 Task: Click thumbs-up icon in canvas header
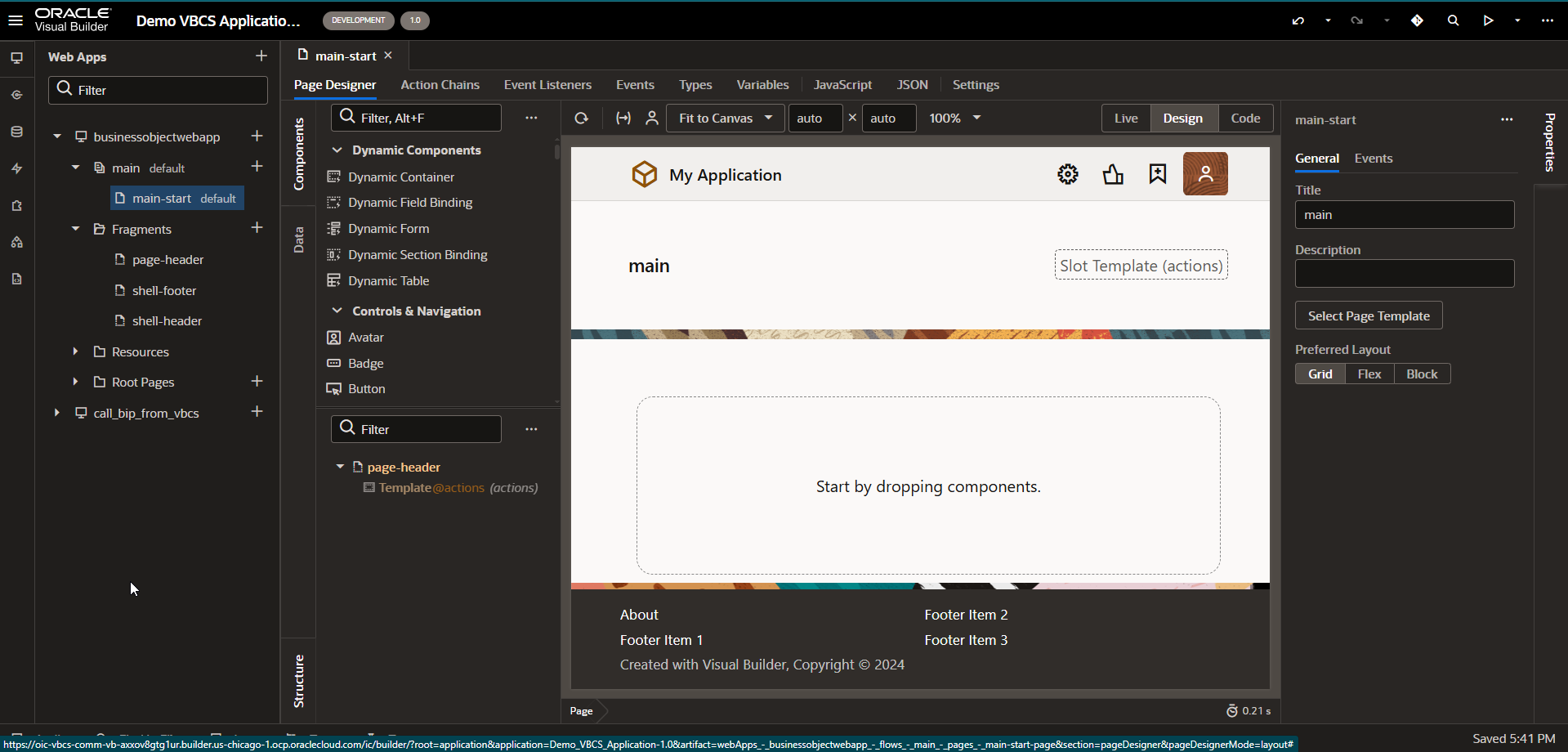coord(1113,174)
